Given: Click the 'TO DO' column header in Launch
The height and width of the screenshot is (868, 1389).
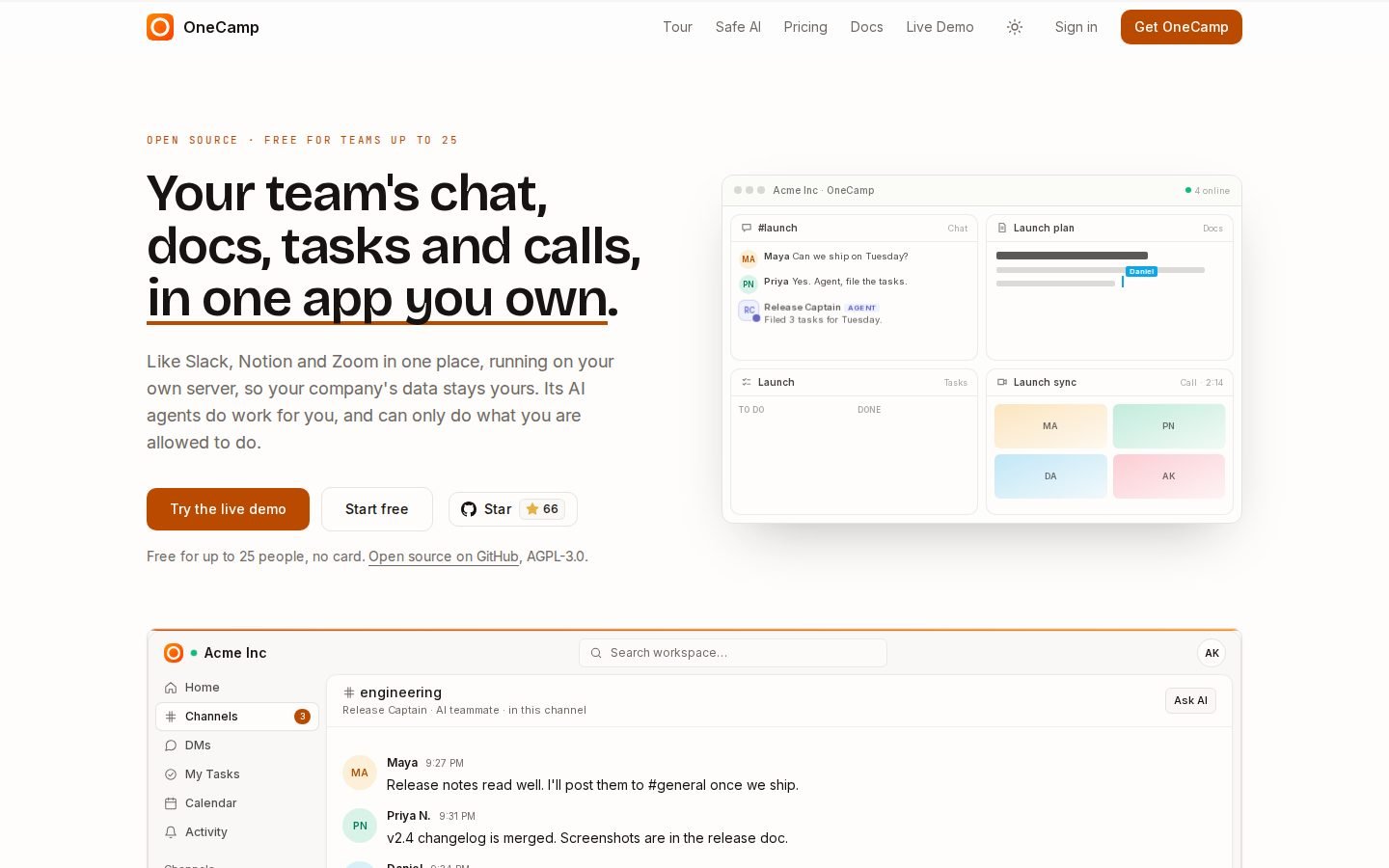Looking at the screenshot, I should tap(751, 410).
